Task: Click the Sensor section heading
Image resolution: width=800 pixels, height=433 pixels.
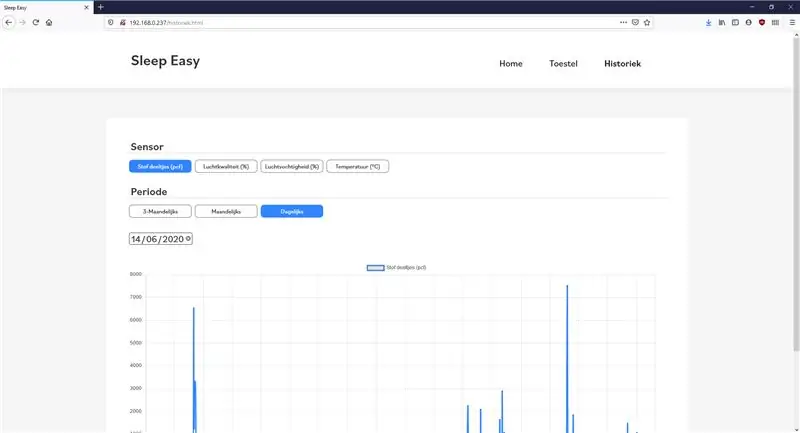Action: [147, 147]
